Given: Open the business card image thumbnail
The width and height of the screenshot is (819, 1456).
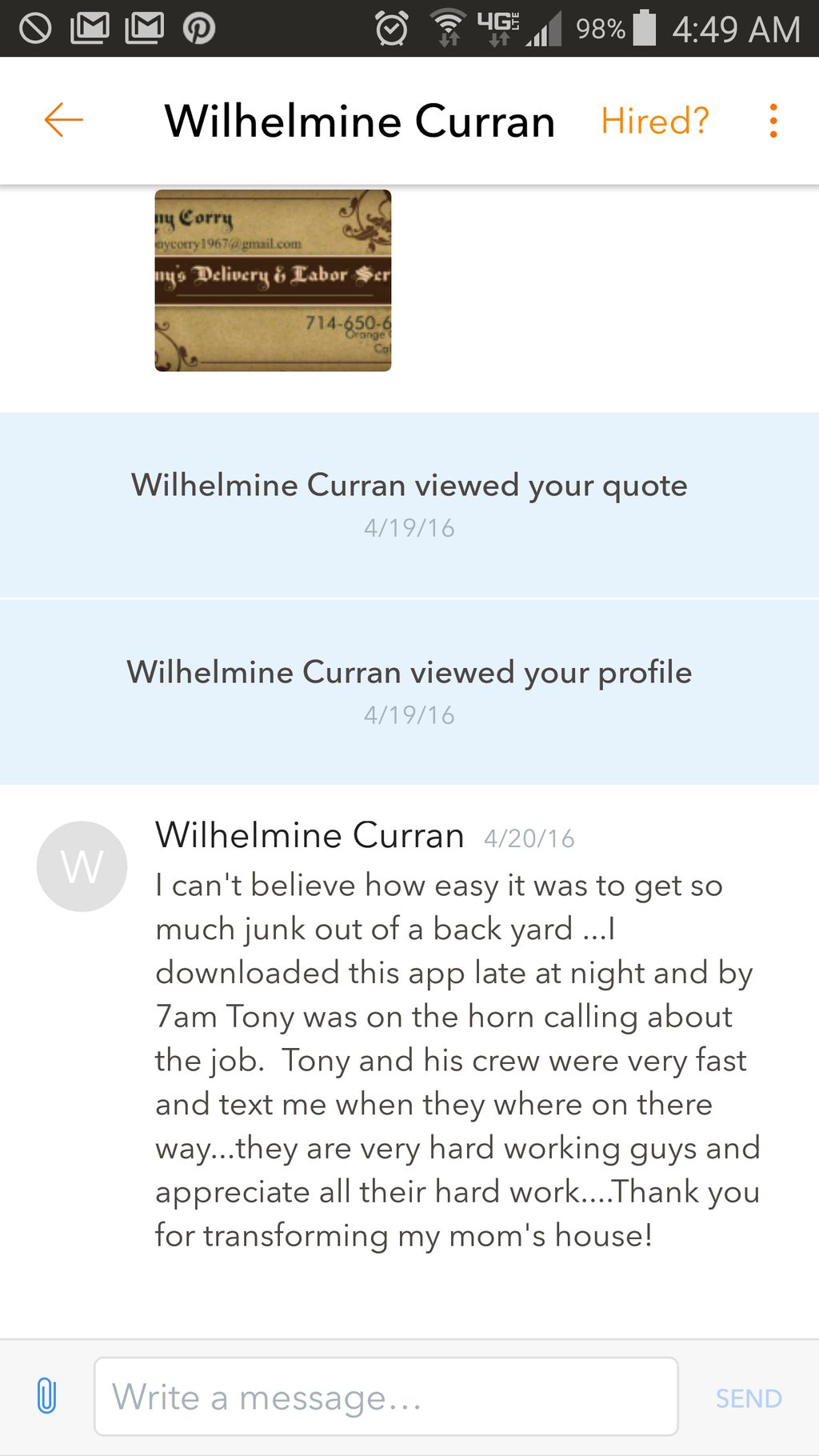Looking at the screenshot, I should pos(273,280).
